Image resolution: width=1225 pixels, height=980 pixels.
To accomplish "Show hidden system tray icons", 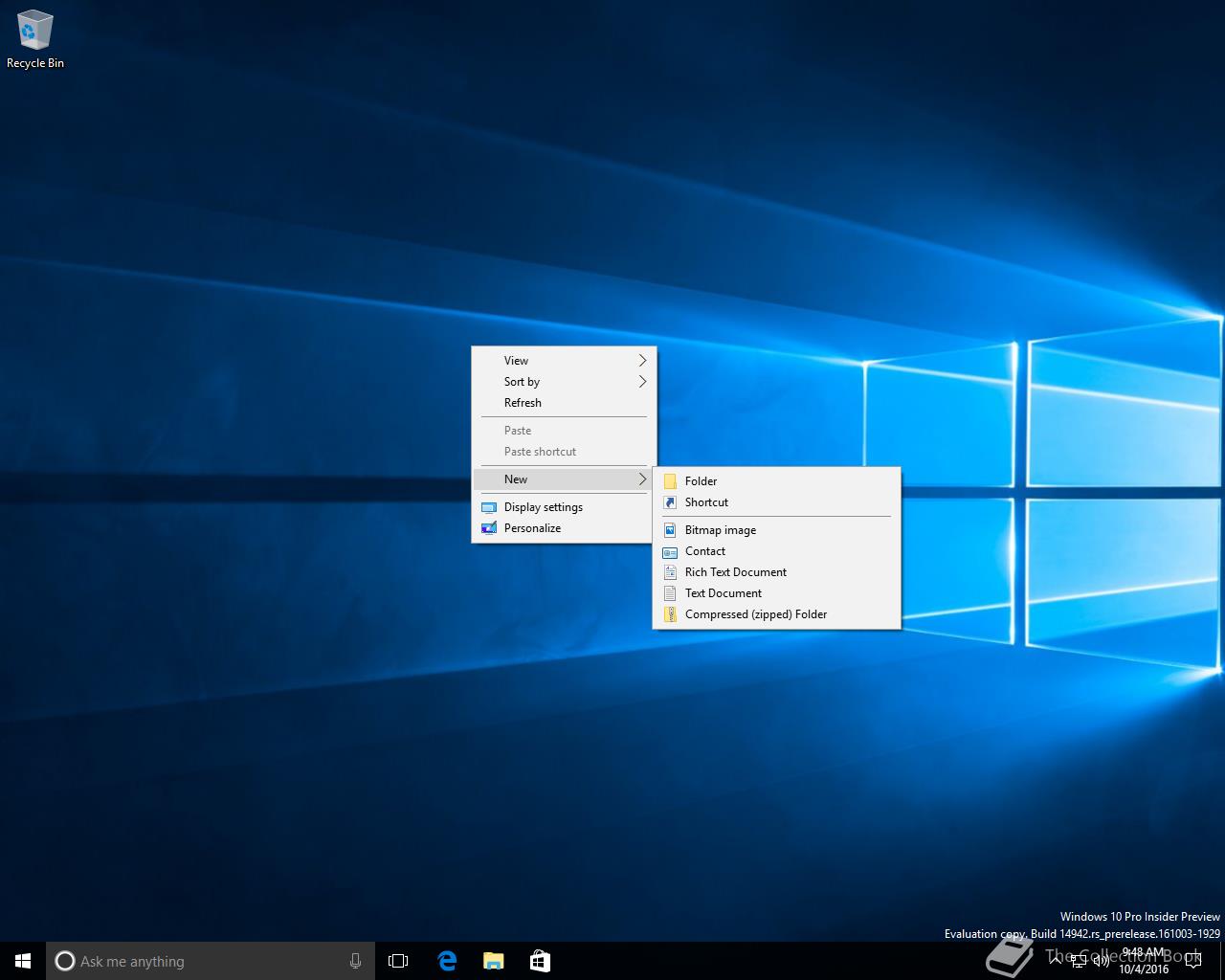I will 1055,960.
